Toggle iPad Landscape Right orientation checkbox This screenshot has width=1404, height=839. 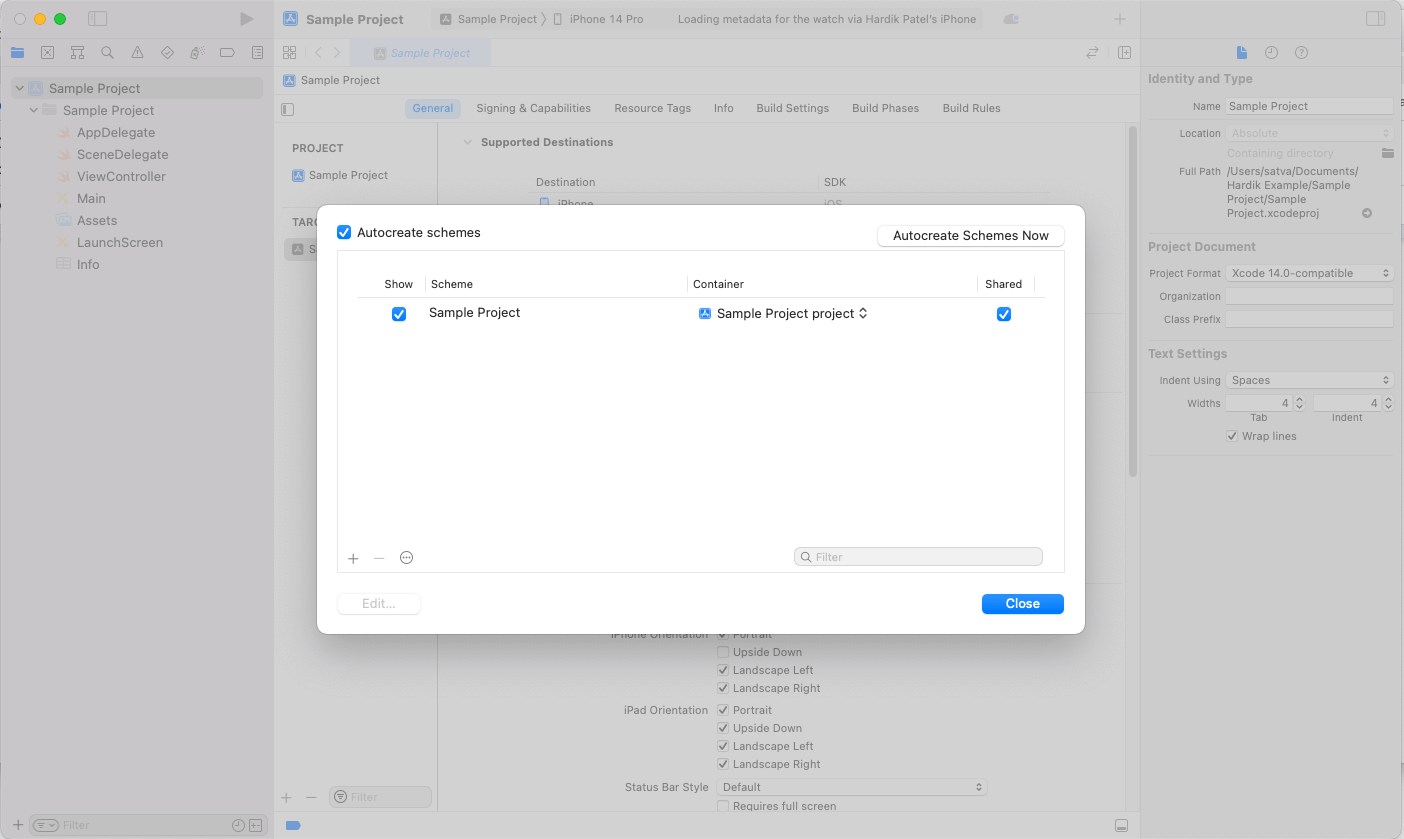click(723, 764)
